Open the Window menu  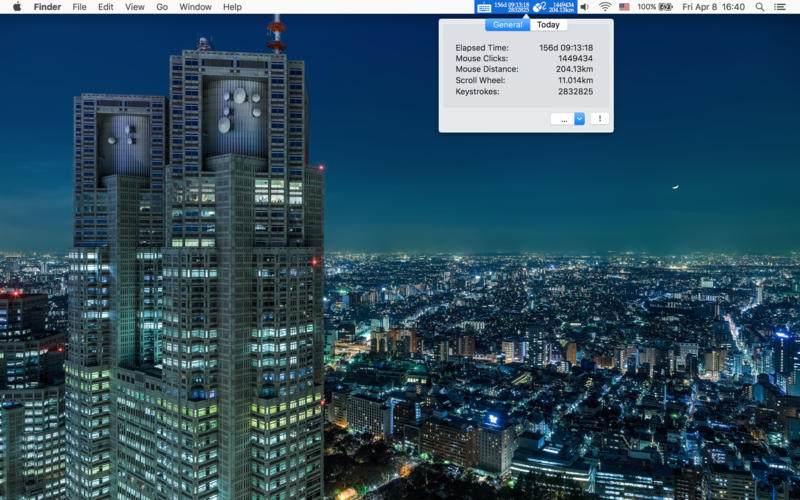click(195, 7)
